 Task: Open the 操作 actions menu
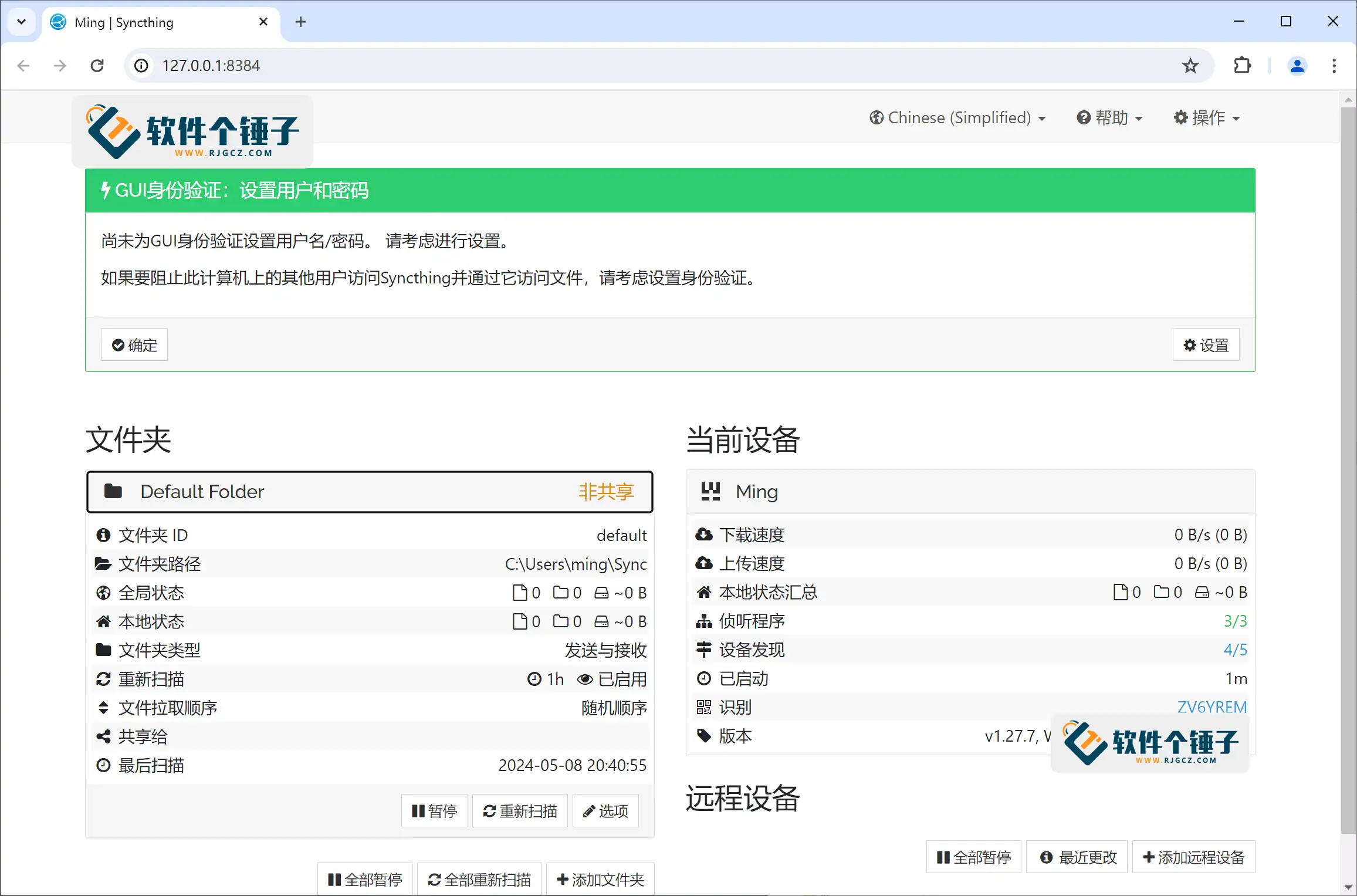(1207, 117)
